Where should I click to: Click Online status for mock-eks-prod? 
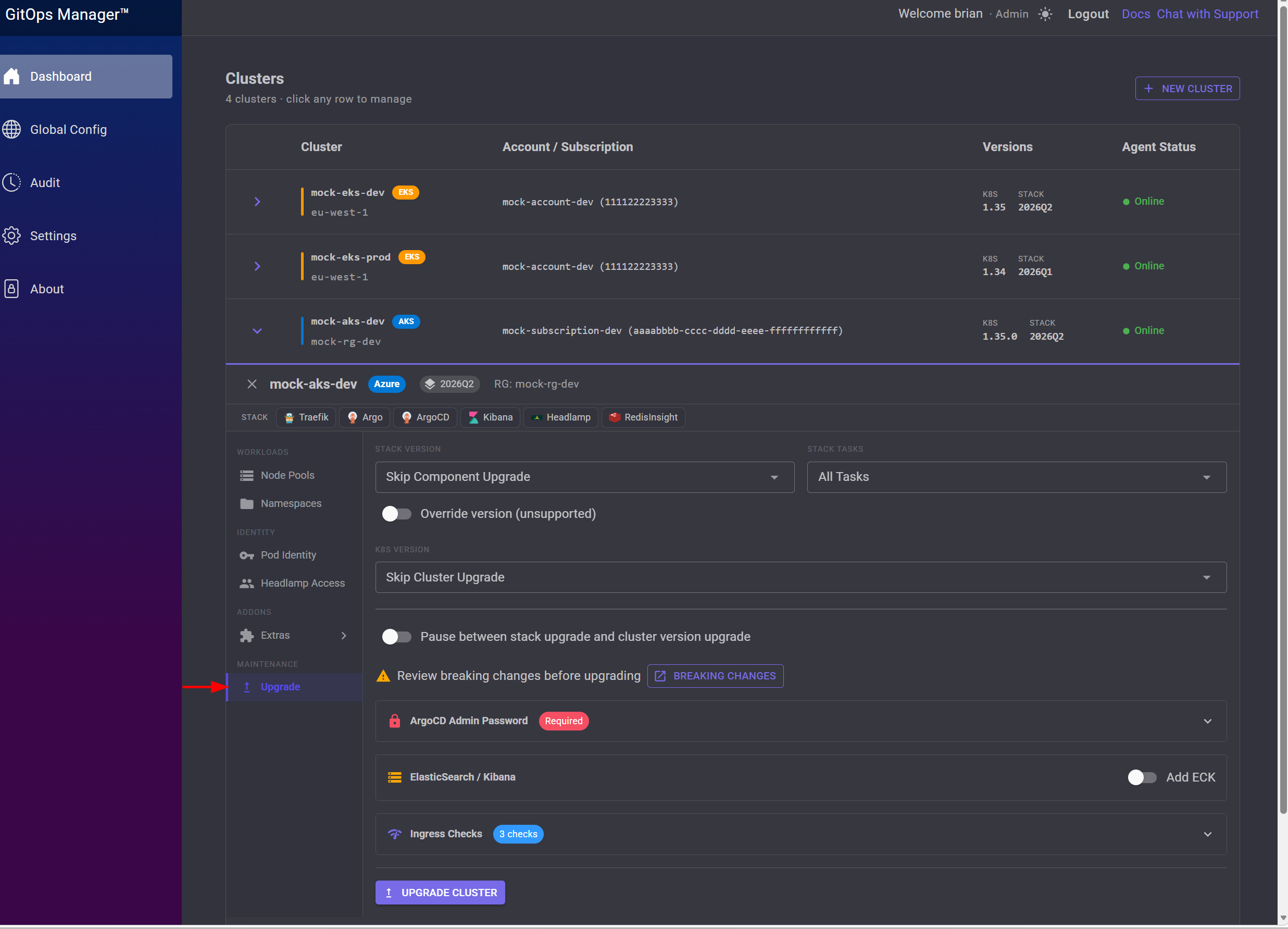click(1143, 266)
